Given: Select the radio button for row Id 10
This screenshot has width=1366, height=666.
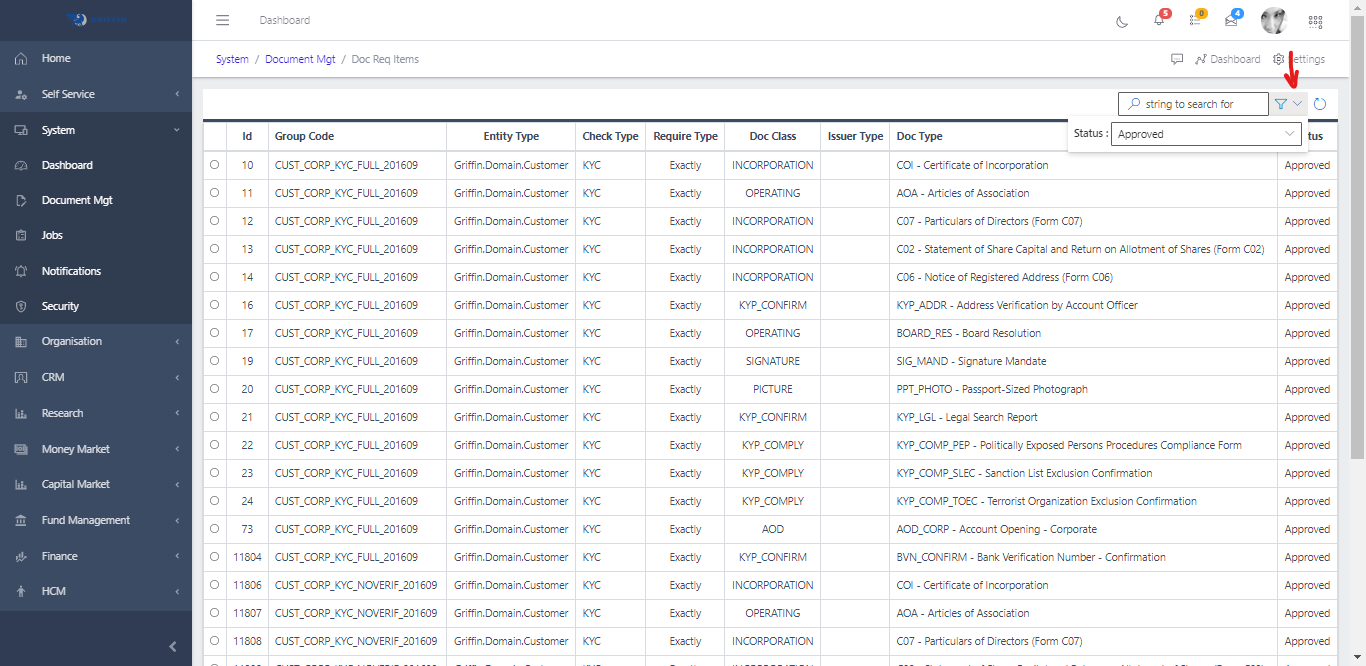Looking at the screenshot, I should [214, 165].
